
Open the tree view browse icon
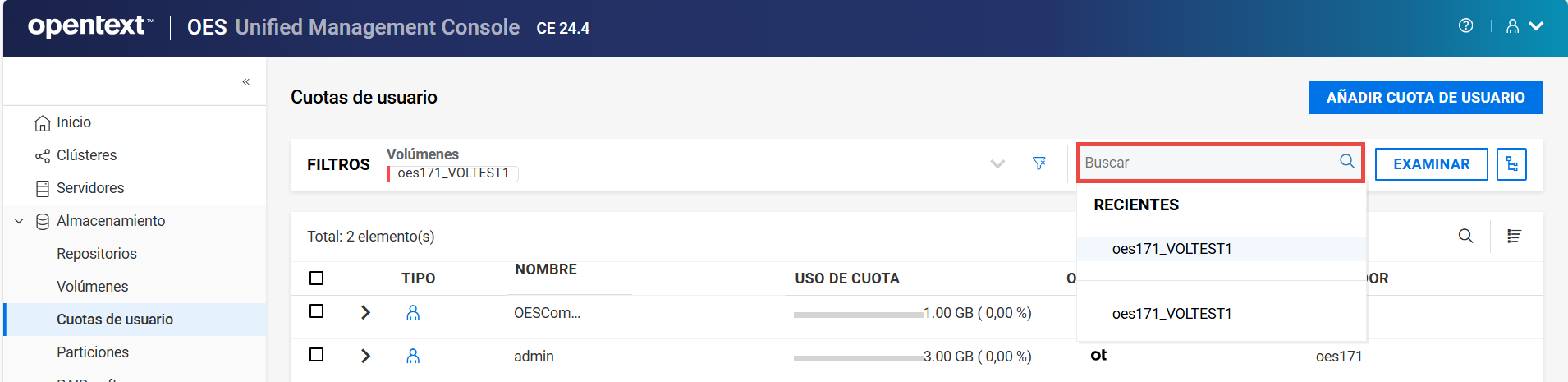[1511, 164]
